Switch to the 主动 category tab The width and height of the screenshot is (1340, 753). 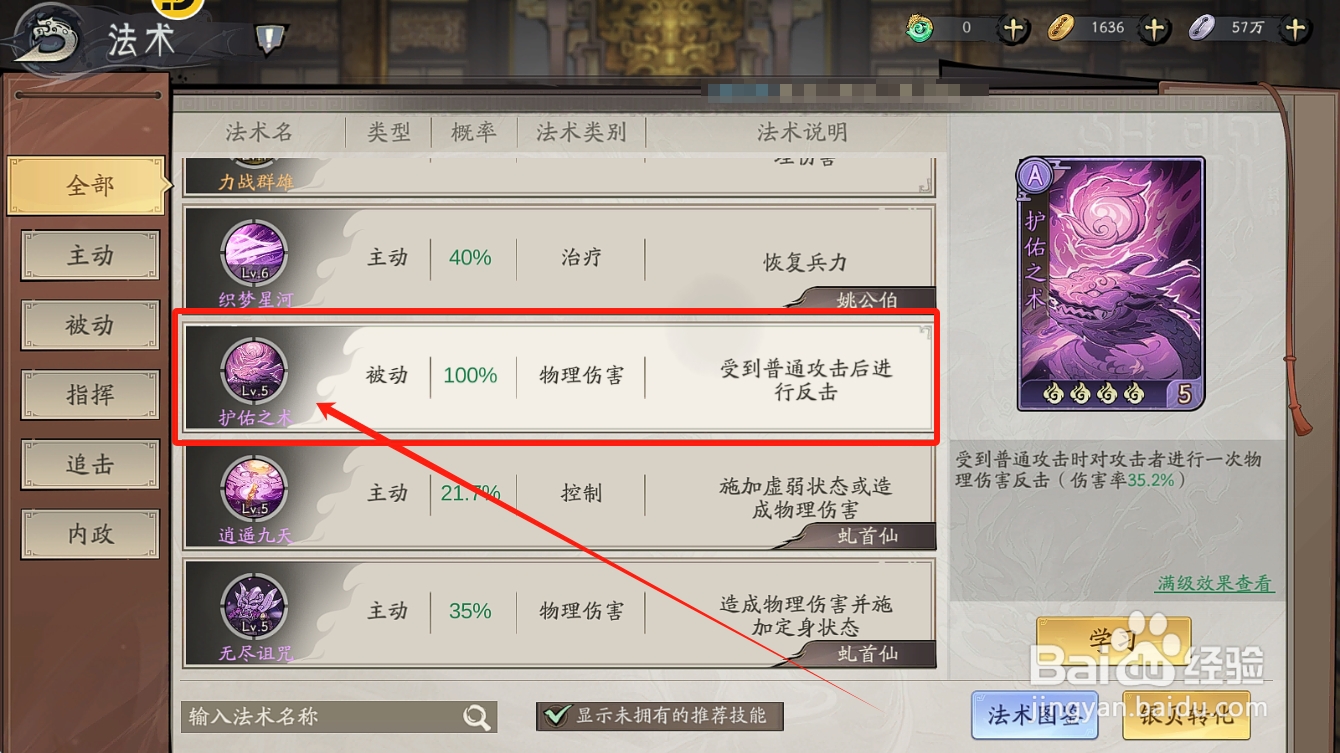[x=90, y=256]
